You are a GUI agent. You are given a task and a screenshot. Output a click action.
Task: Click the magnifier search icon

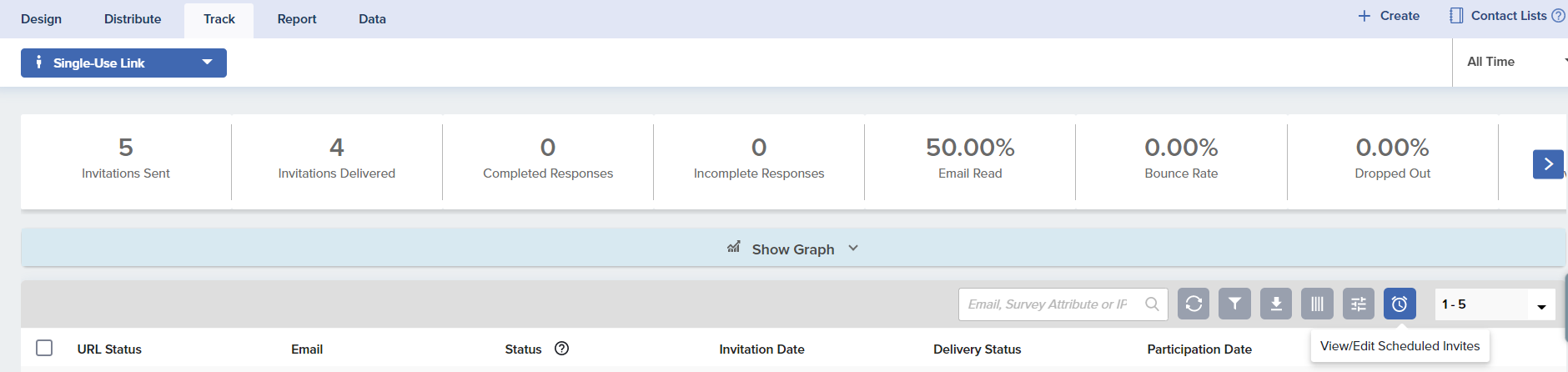point(1152,304)
